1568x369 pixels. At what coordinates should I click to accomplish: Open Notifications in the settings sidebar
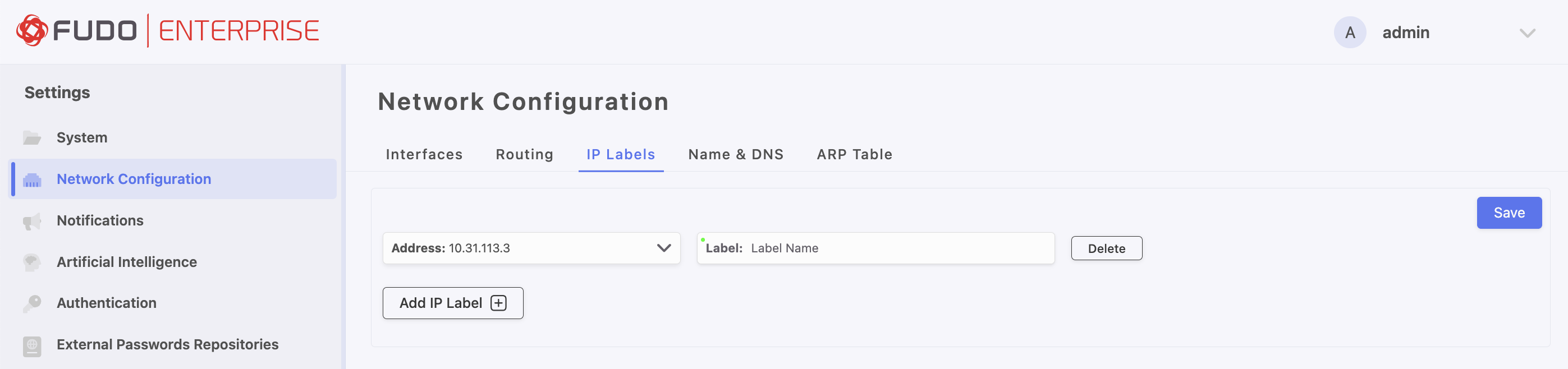coord(100,220)
